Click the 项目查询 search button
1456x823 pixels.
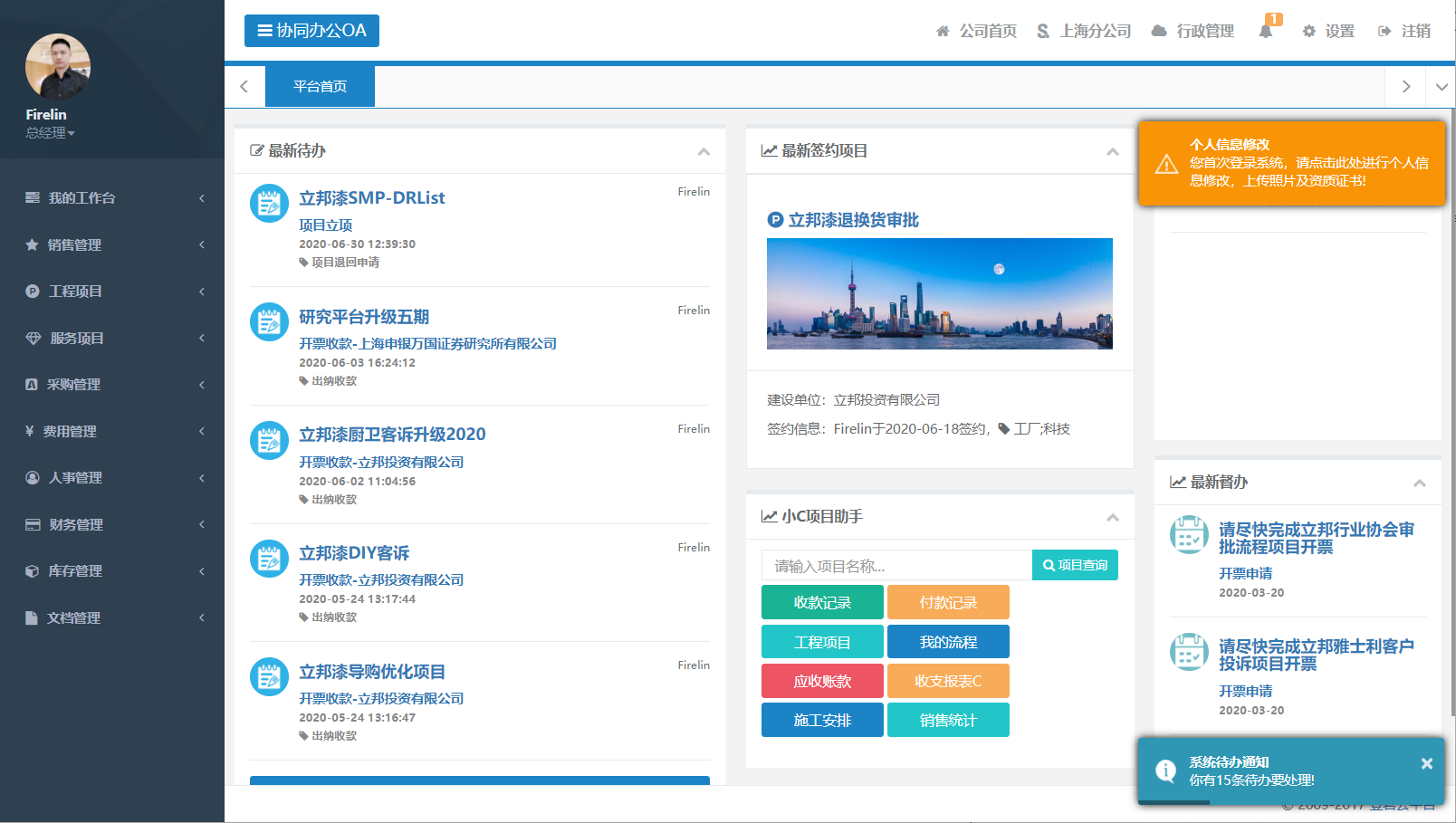click(x=1075, y=565)
